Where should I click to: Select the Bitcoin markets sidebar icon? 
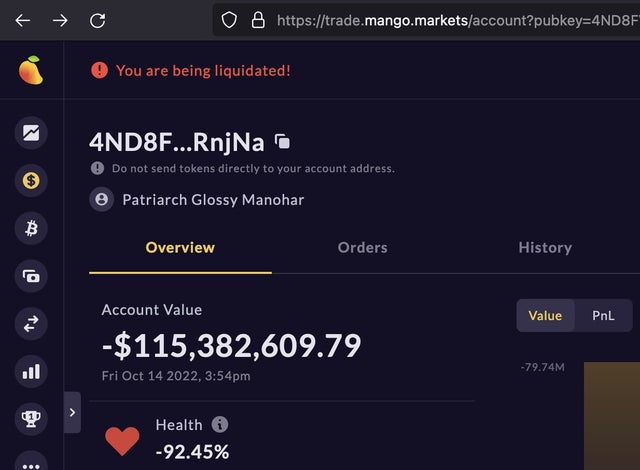32,229
